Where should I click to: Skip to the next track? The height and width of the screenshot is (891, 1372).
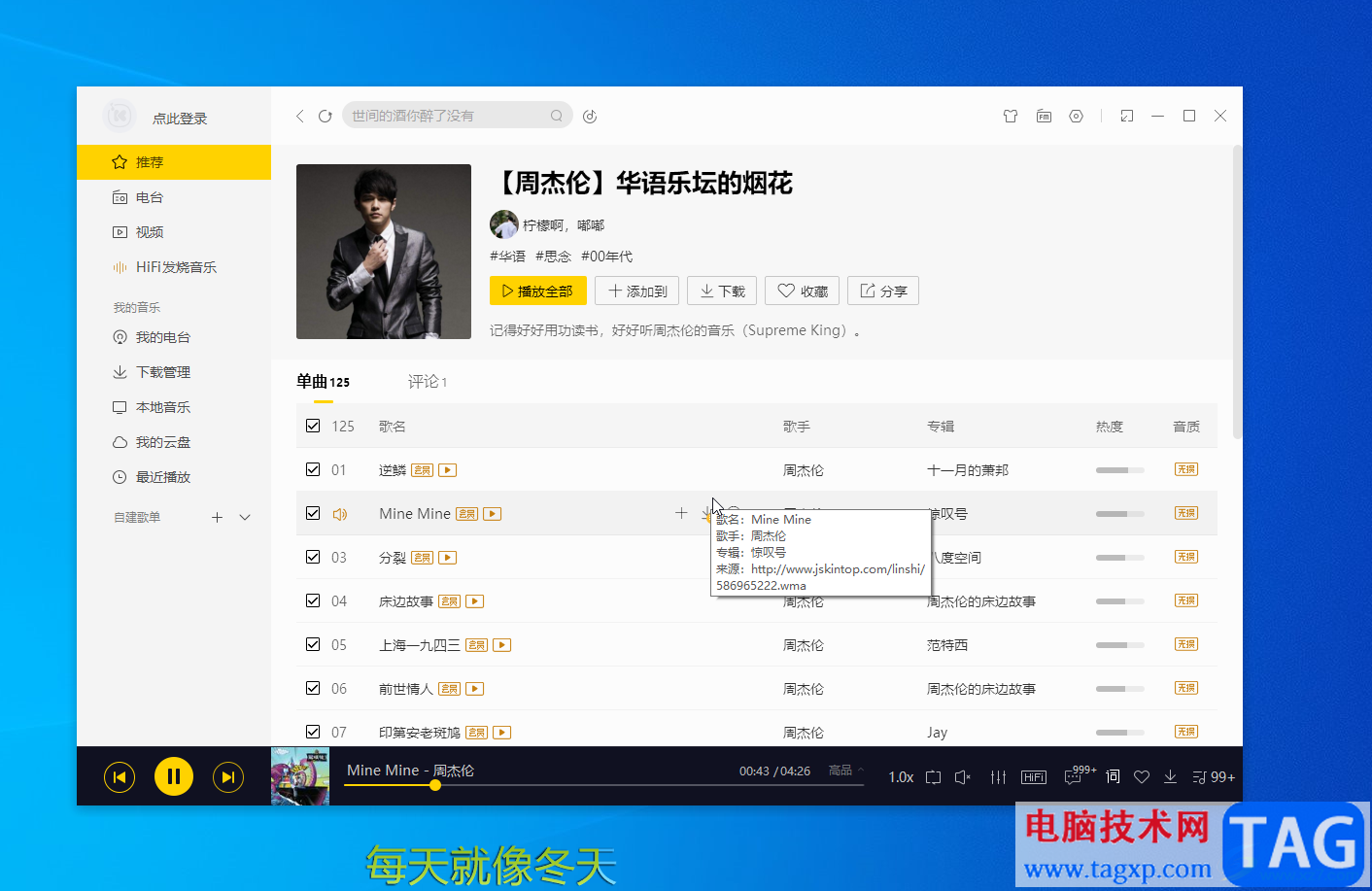[228, 776]
